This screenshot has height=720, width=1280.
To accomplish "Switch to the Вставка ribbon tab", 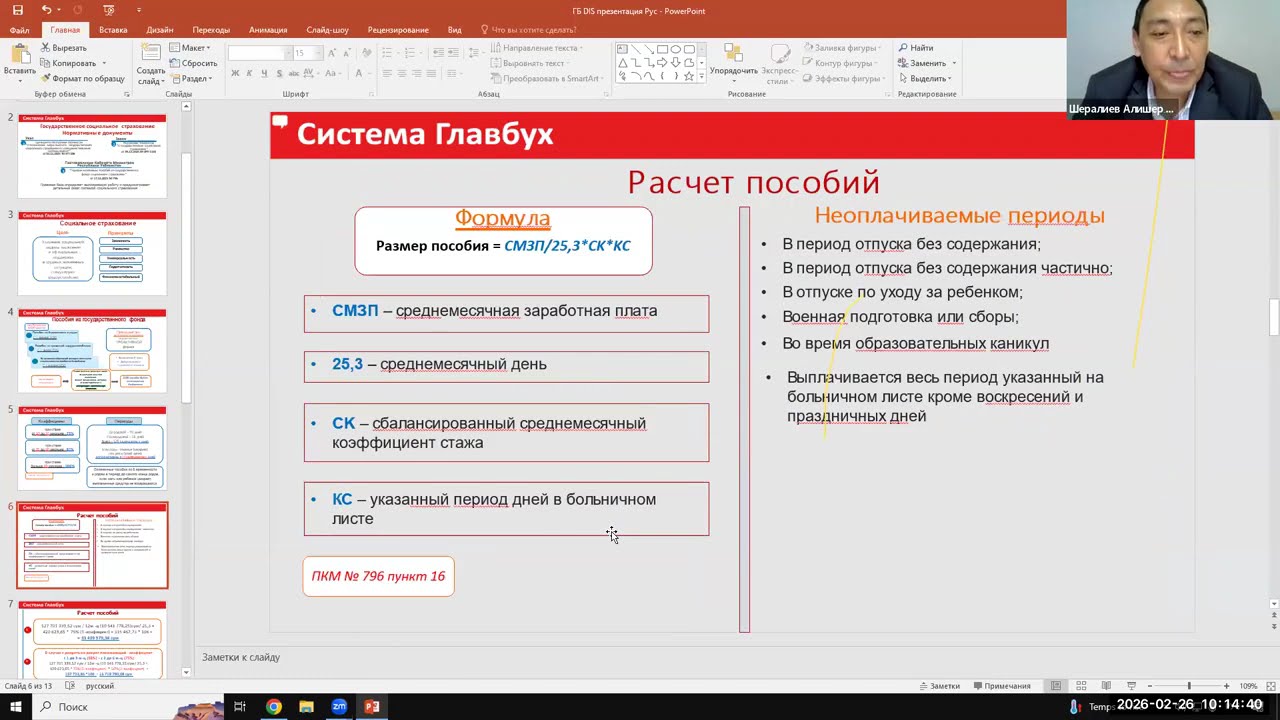I will coord(113,30).
